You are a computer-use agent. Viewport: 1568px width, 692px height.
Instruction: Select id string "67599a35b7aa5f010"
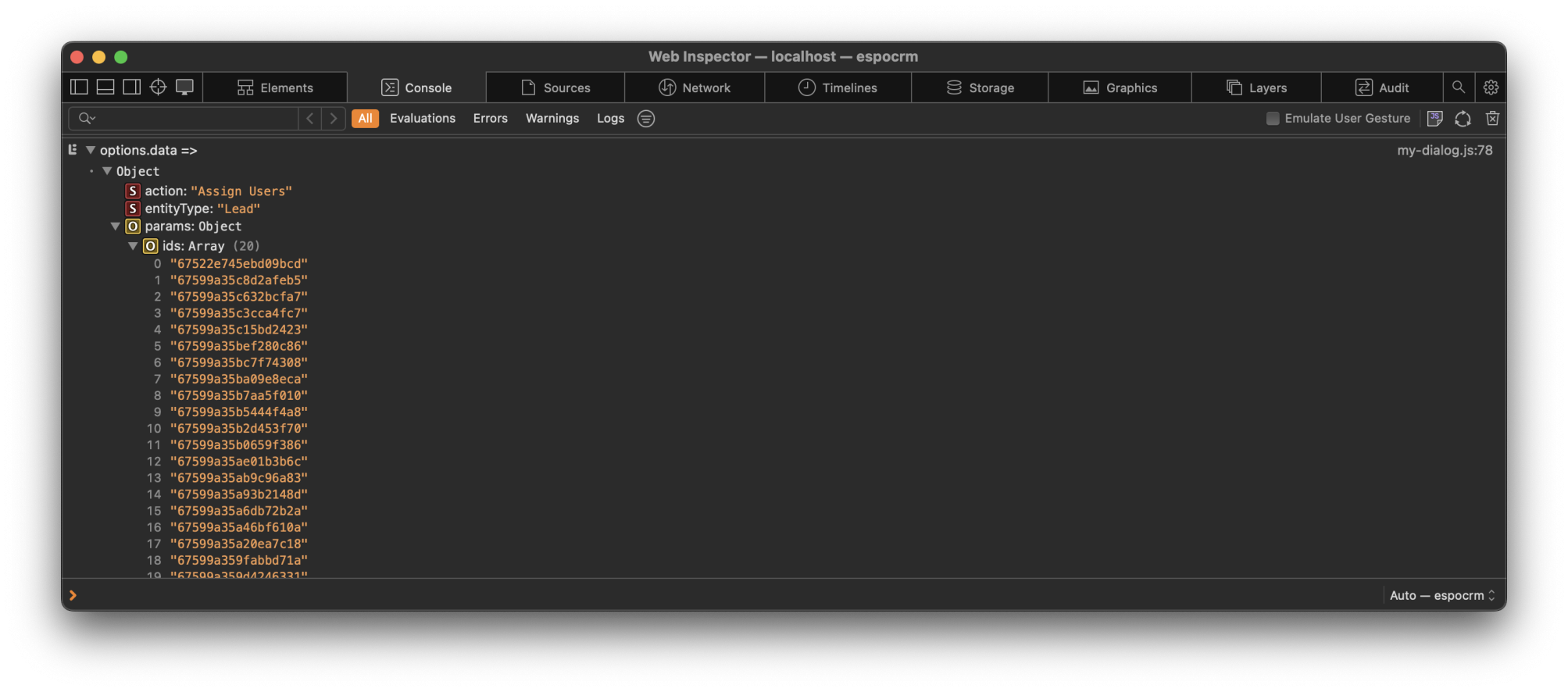239,395
